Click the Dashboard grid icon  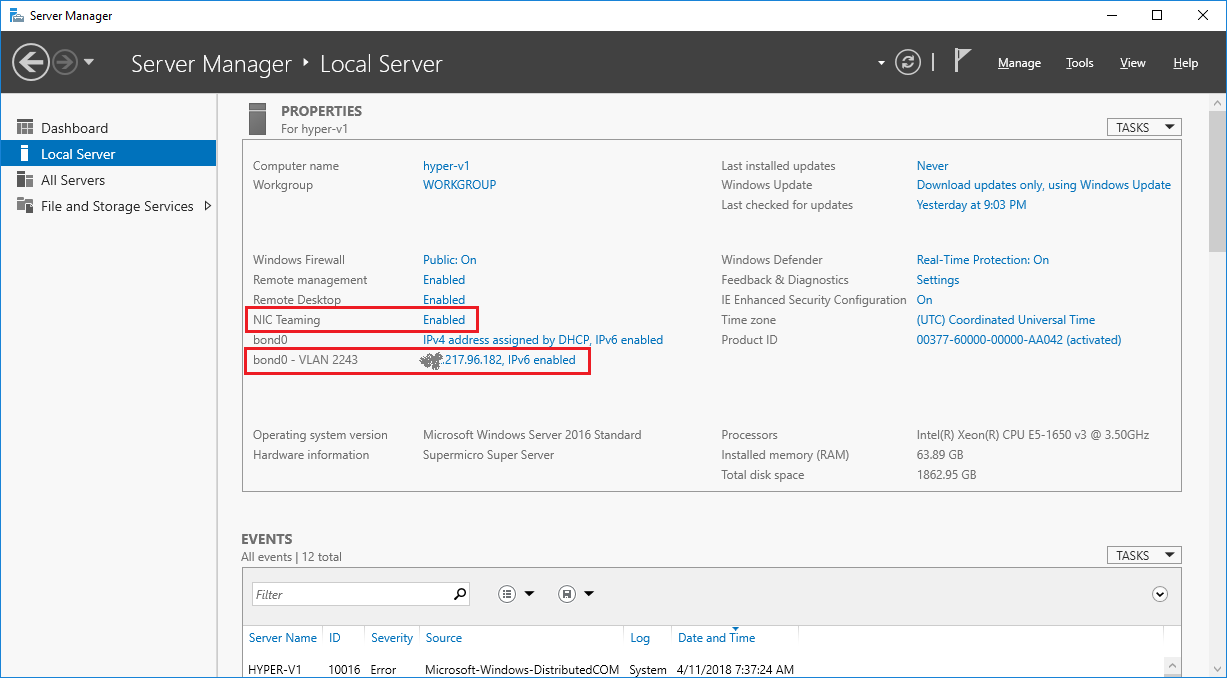pos(25,127)
